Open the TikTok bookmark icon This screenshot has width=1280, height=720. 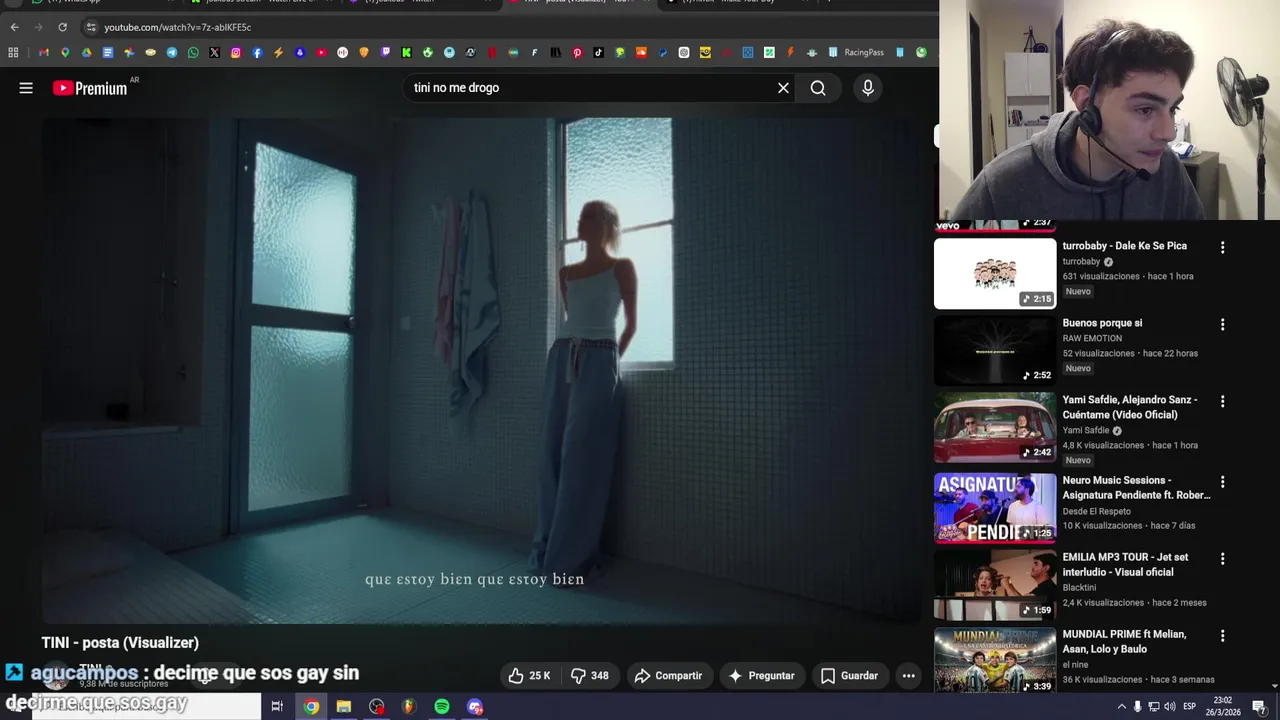pyautogui.click(x=598, y=52)
